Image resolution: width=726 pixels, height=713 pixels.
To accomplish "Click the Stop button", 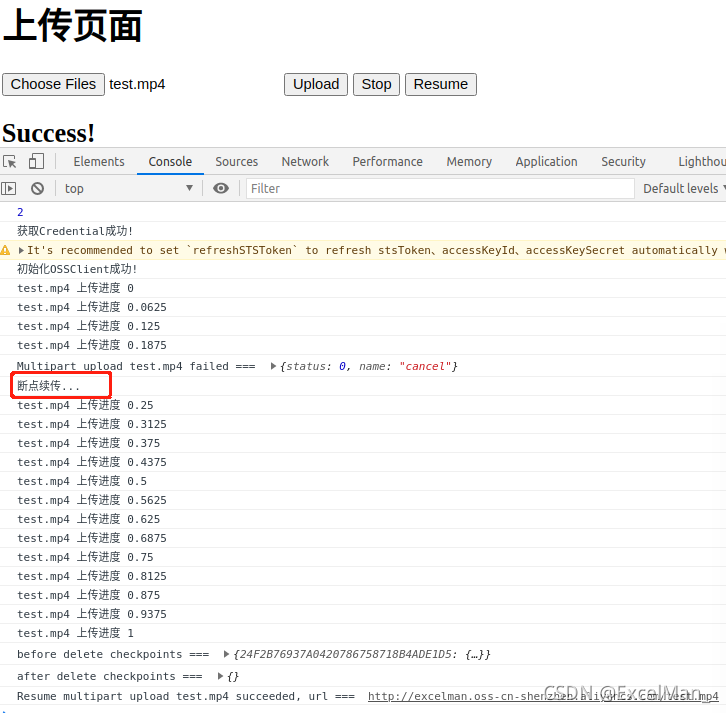I will click(x=376, y=84).
